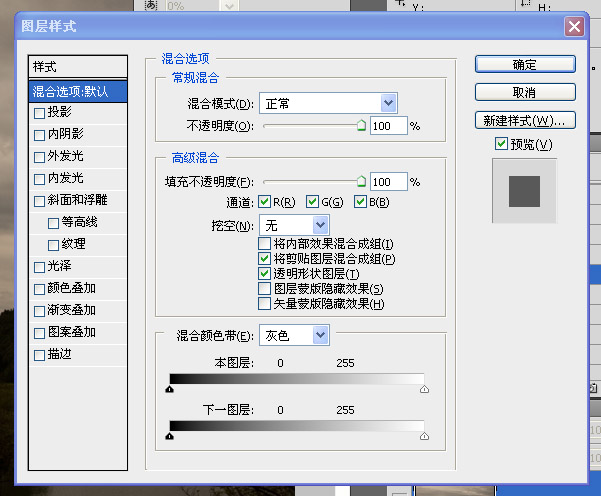The height and width of the screenshot is (496, 601).
Task: Enable the 外发光 checkbox
Action: point(39,158)
